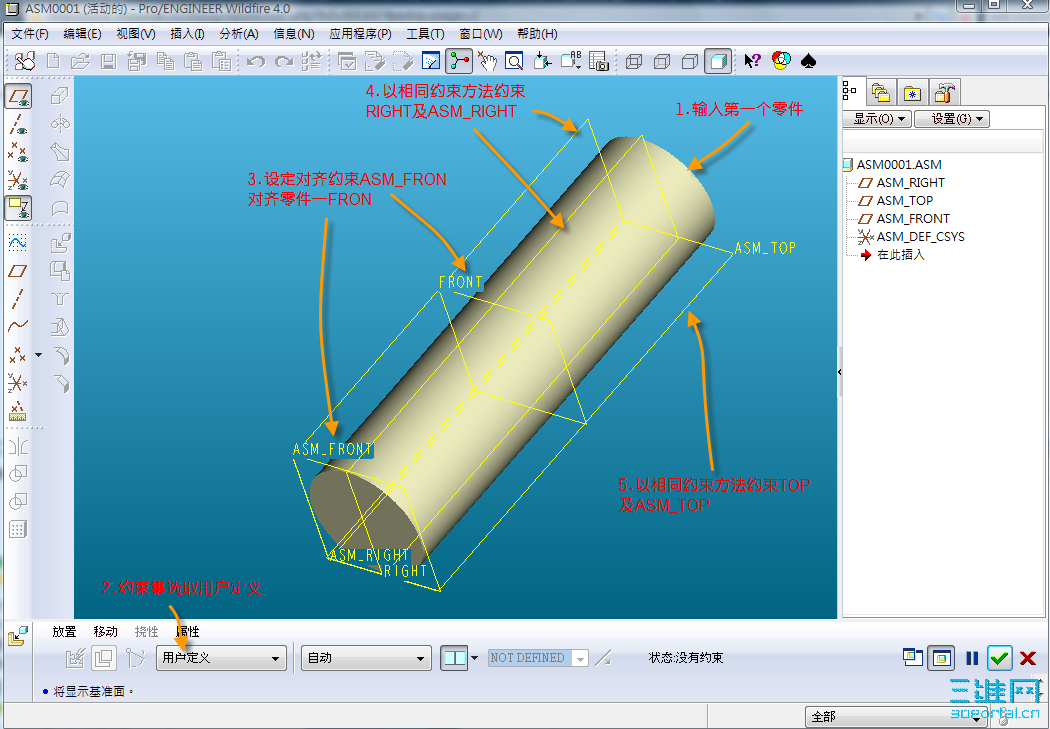Toggle coordinate systems display

18,181
